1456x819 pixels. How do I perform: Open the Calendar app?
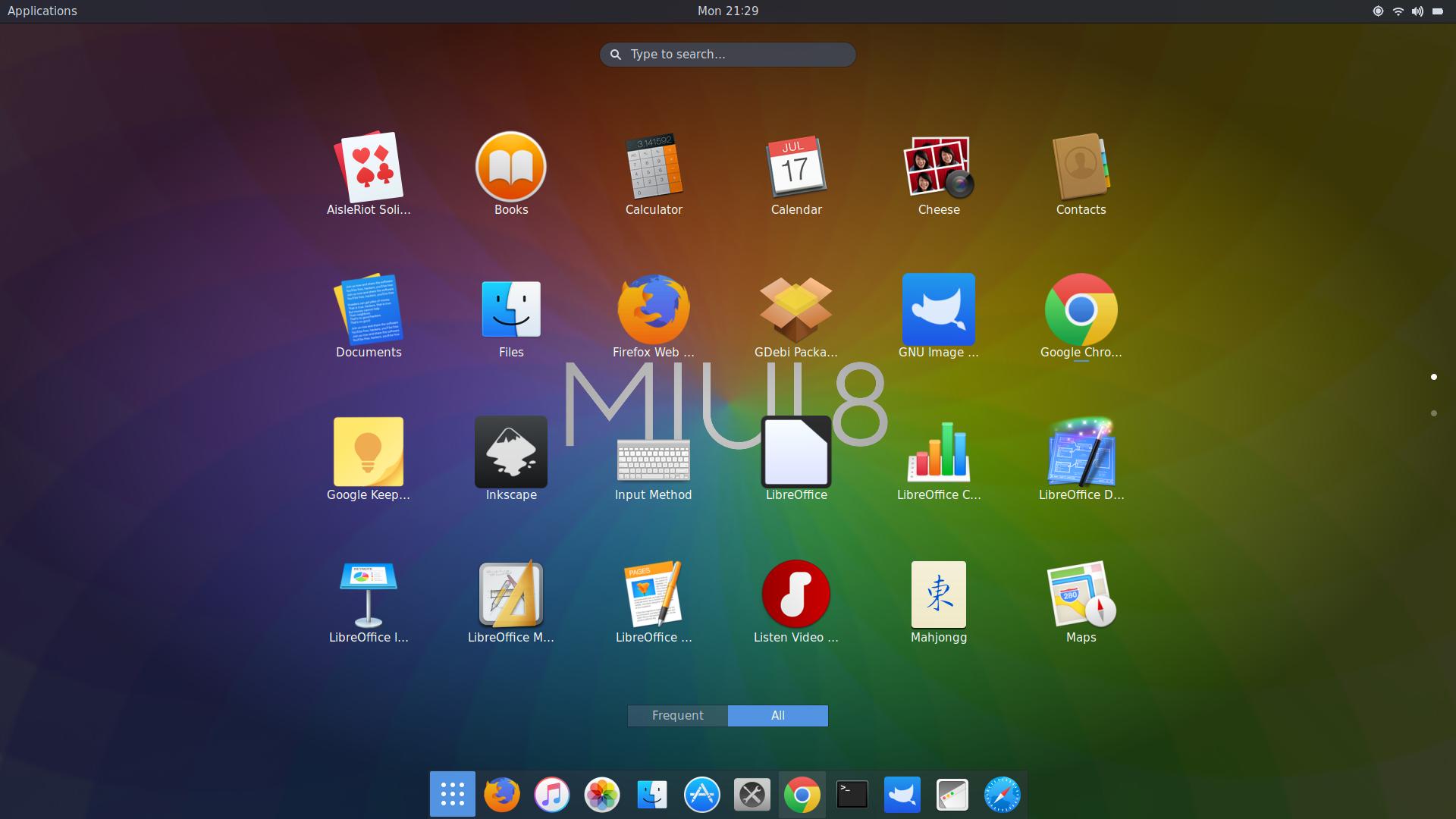pyautogui.click(x=796, y=168)
